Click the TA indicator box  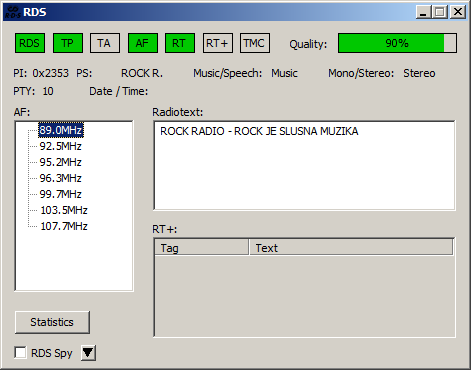[105, 43]
